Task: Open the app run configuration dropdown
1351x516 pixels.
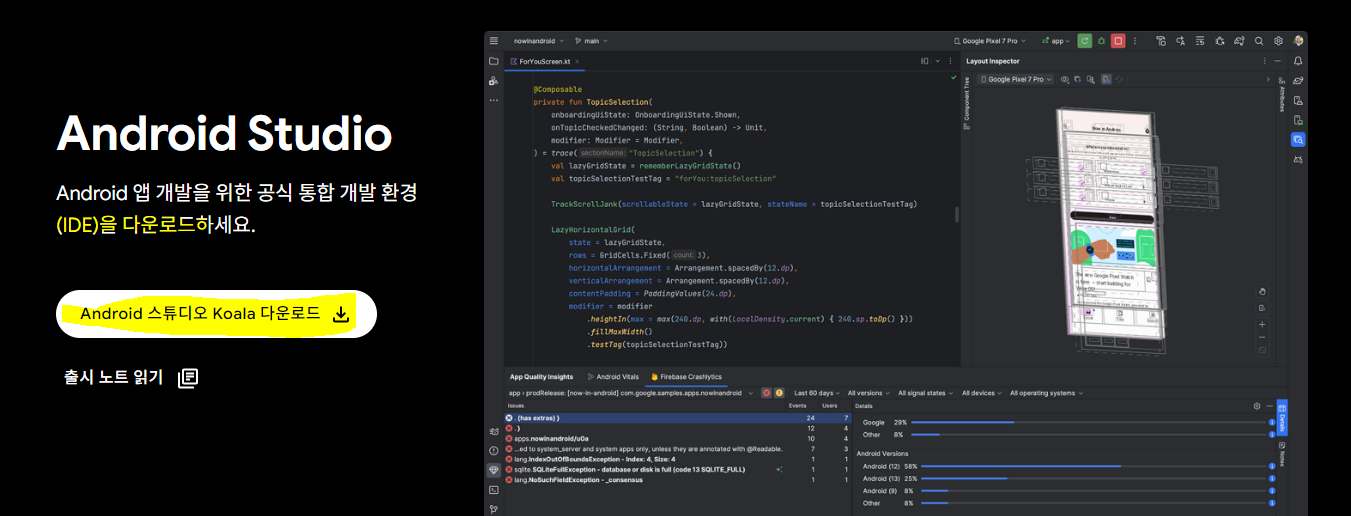Action: [x=1056, y=41]
